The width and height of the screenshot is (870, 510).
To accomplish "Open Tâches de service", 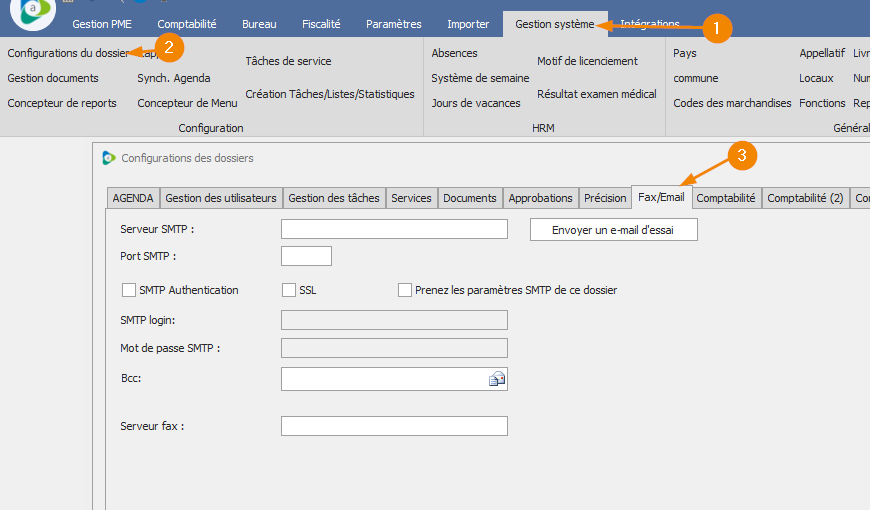I will point(289,61).
